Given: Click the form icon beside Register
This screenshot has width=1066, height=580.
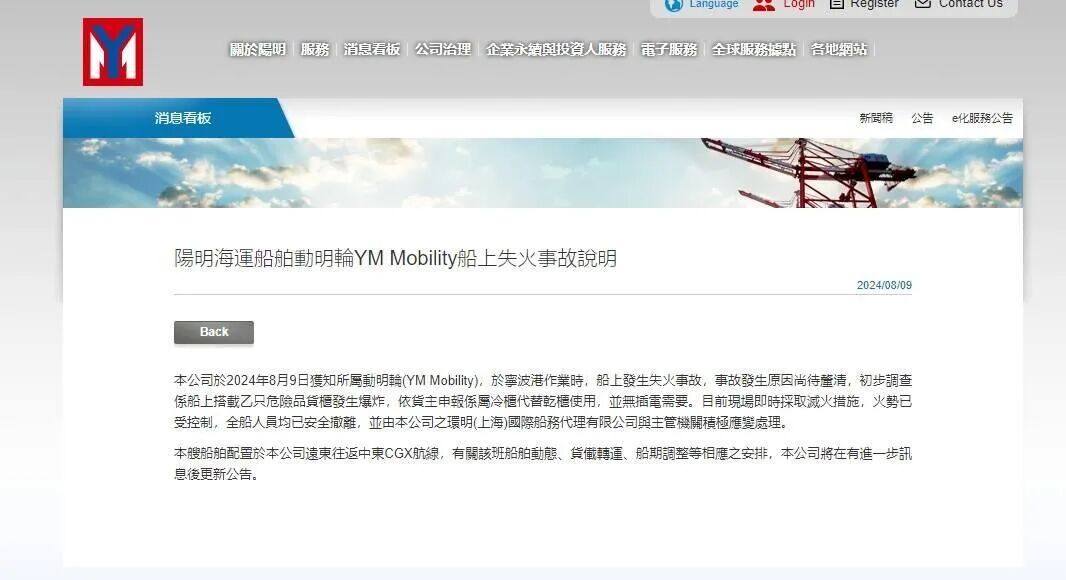Looking at the screenshot, I should point(837,4).
